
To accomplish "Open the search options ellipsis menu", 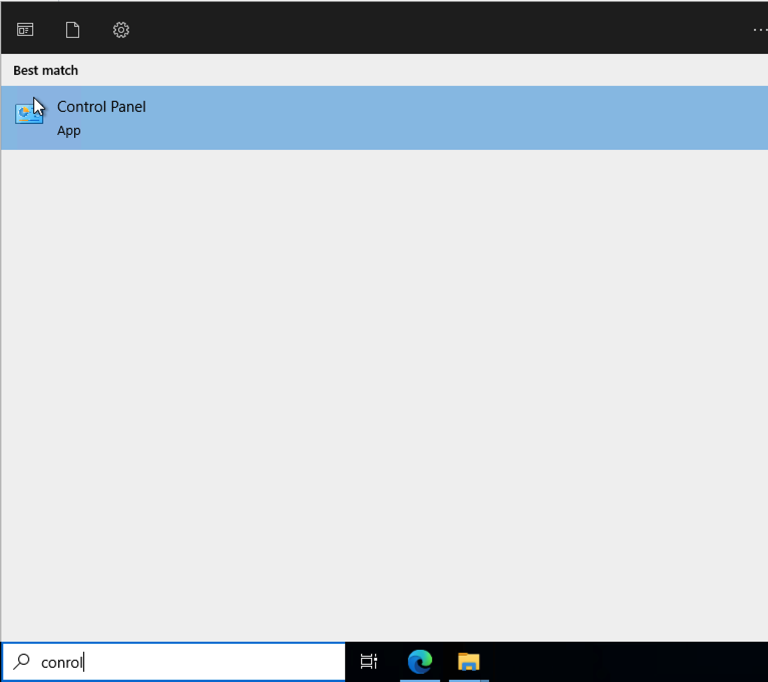I will pyautogui.click(x=760, y=30).
